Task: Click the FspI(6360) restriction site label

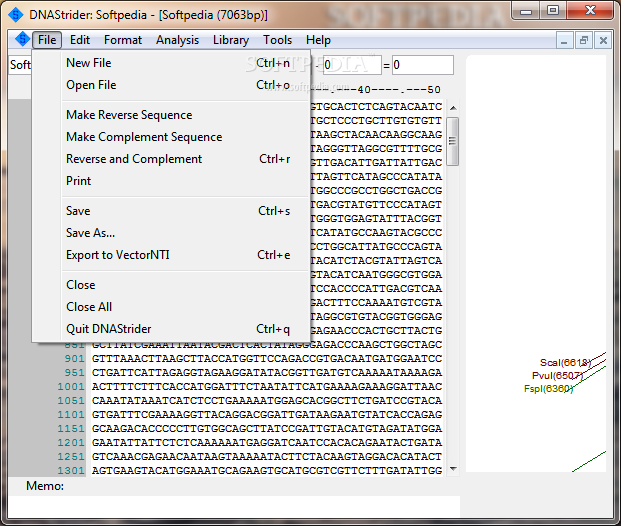Action: (x=549, y=389)
